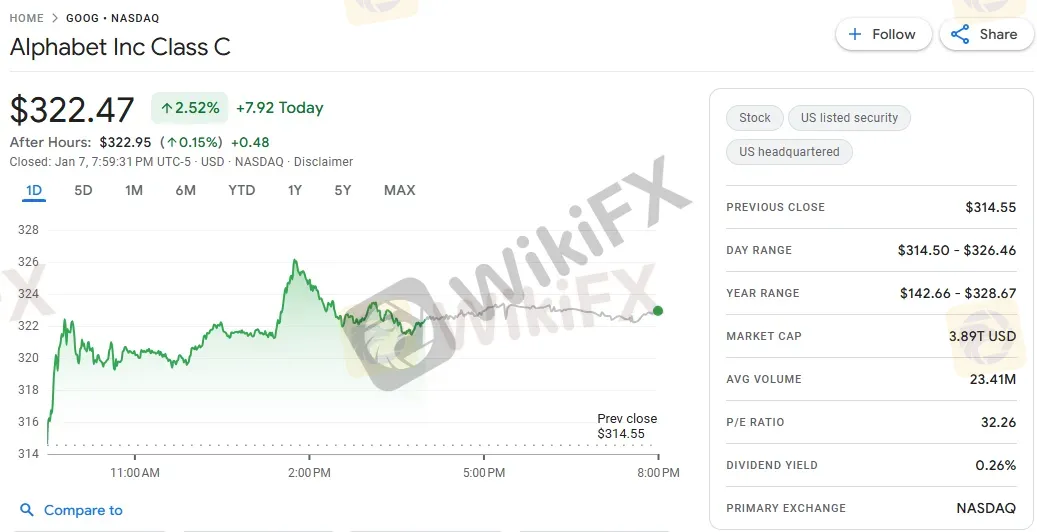
Task: Switch to the 5D chart tab
Action: [83, 190]
